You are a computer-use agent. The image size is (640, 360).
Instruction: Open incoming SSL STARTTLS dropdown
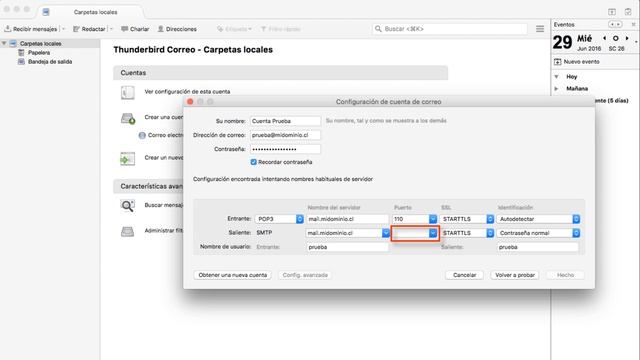[467, 219]
